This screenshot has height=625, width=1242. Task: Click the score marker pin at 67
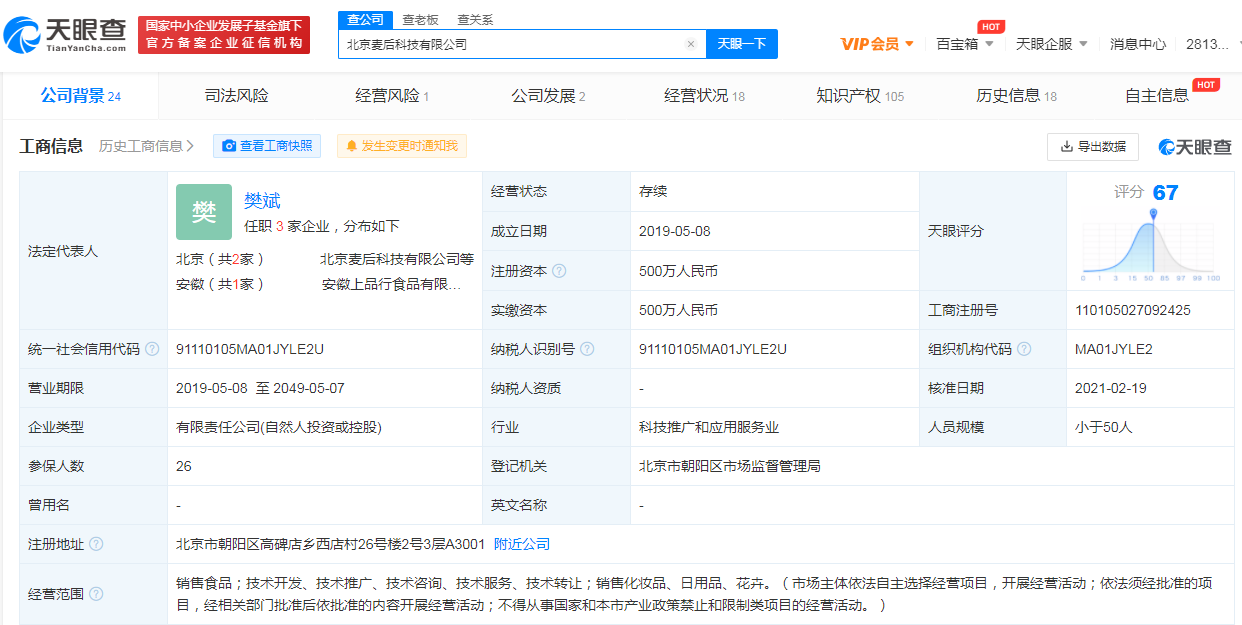click(x=1154, y=214)
